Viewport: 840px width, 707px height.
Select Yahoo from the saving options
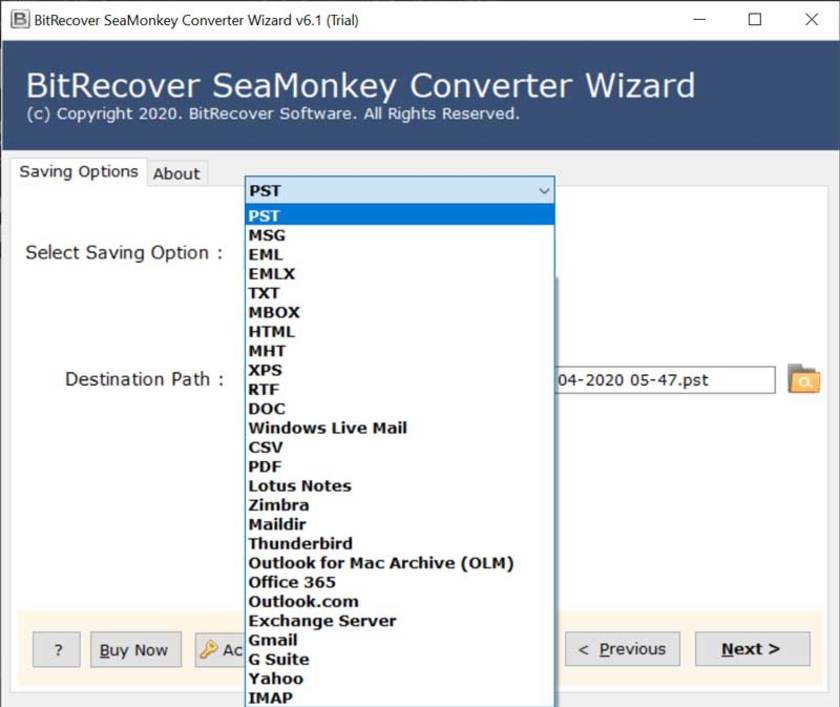pyautogui.click(x=400, y=679)
